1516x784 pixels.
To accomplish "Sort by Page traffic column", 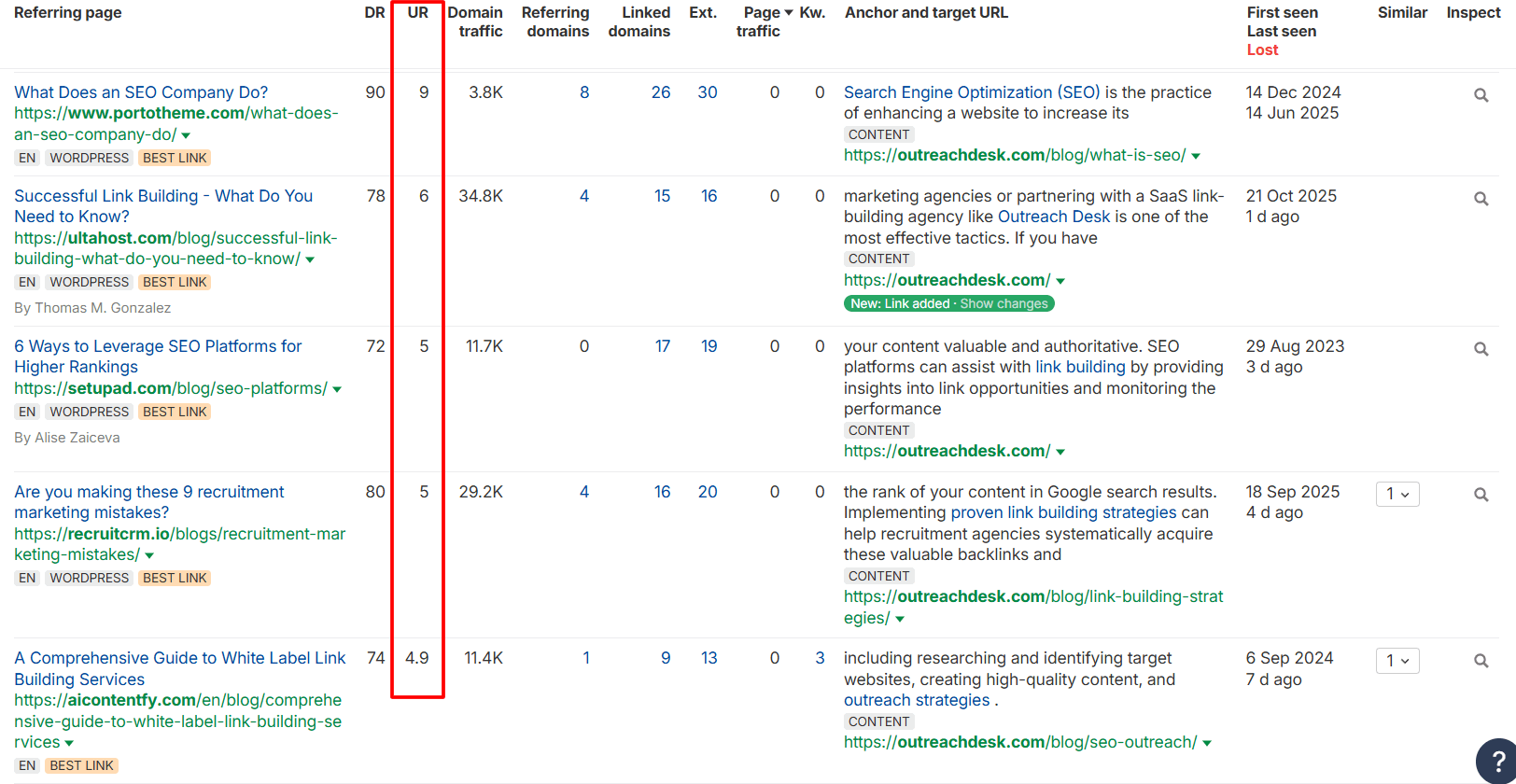I will [x=765, y=21].
